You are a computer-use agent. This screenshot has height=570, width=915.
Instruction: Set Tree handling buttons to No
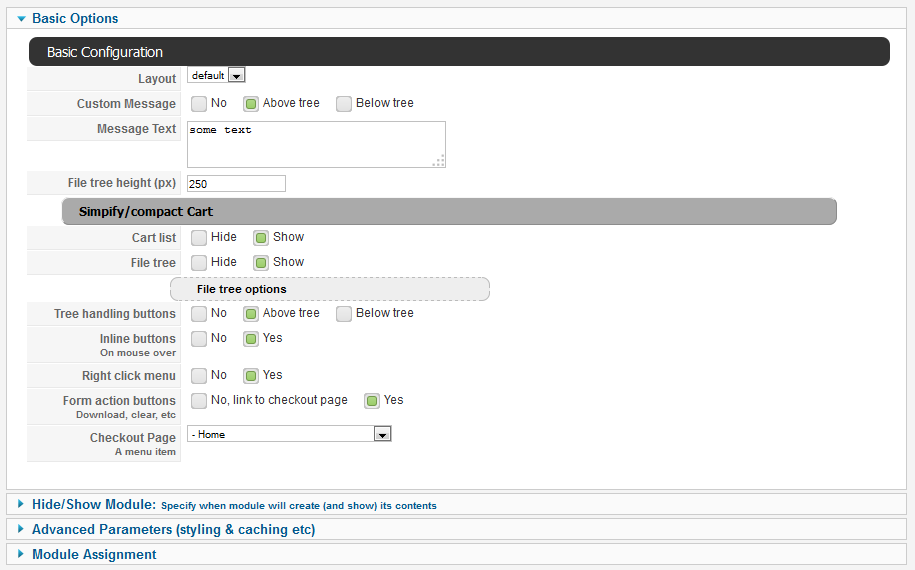pyautogui.click(x=199, y=314)
